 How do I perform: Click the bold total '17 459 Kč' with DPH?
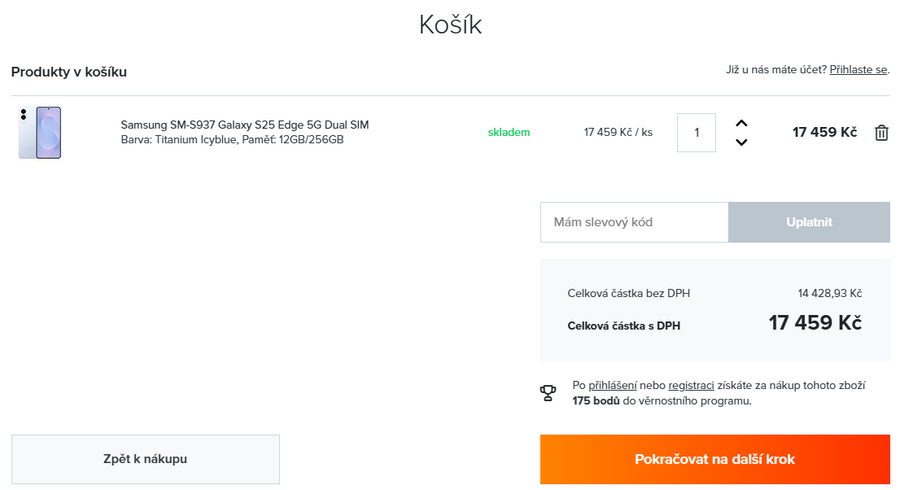click(815, 323)
